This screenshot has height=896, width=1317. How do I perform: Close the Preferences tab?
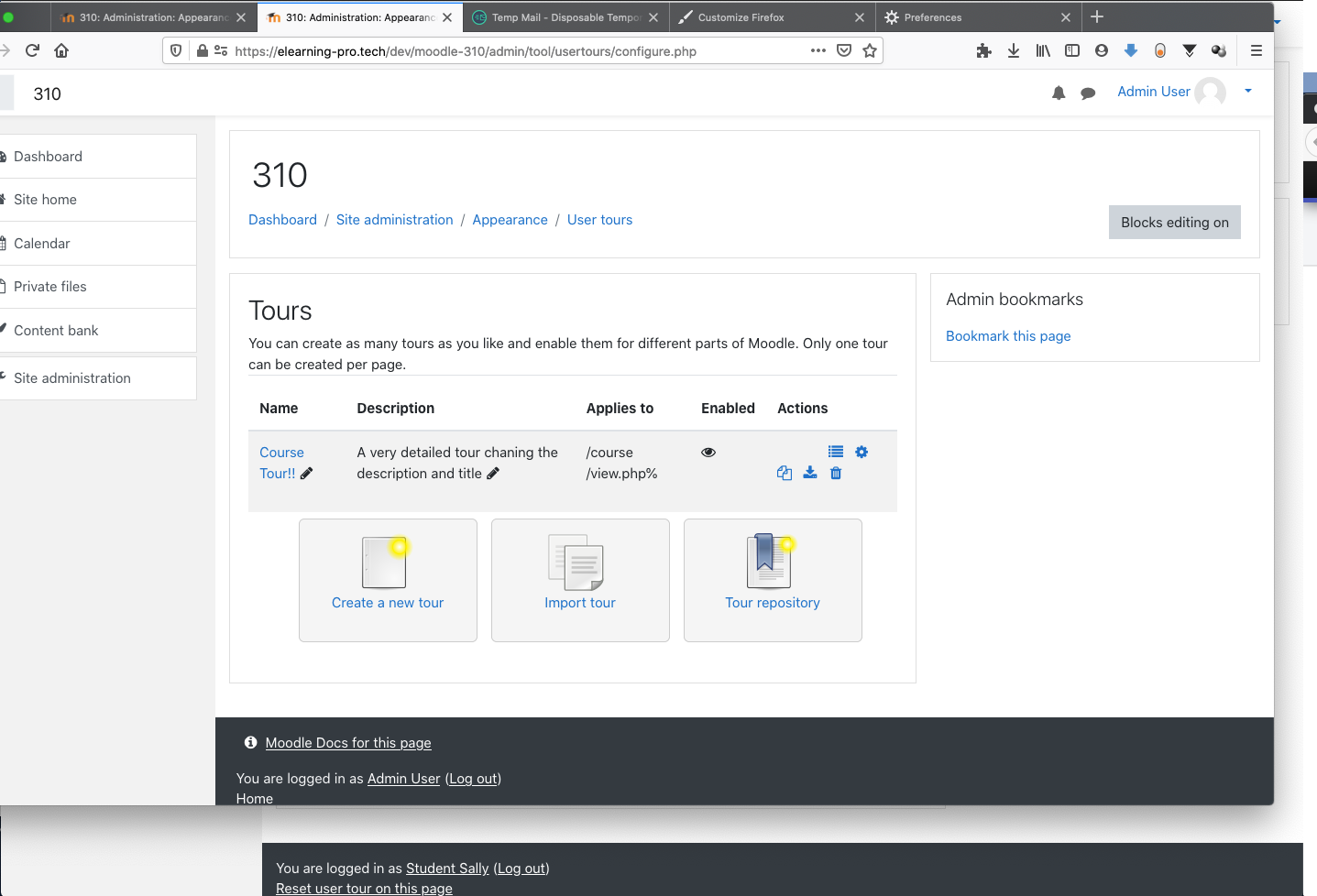click(x=1066, y=17)
